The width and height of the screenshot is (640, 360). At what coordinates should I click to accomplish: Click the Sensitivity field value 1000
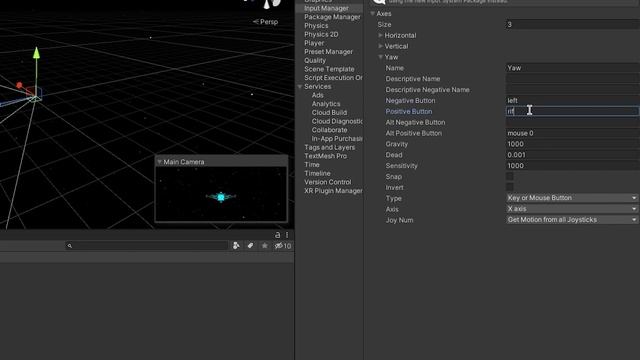coord(573,165)
